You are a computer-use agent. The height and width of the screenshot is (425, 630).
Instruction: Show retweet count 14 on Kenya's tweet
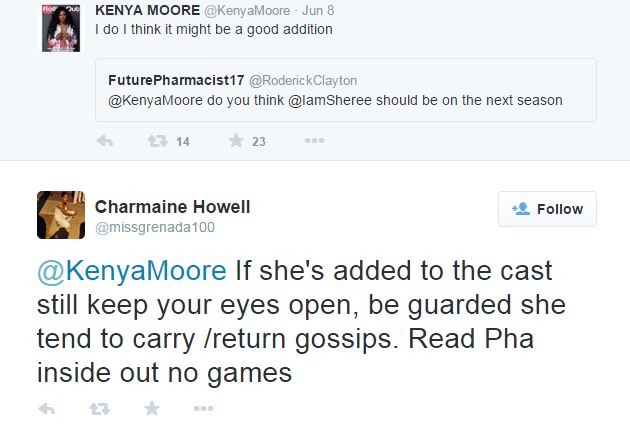click(x=182, y=142)
